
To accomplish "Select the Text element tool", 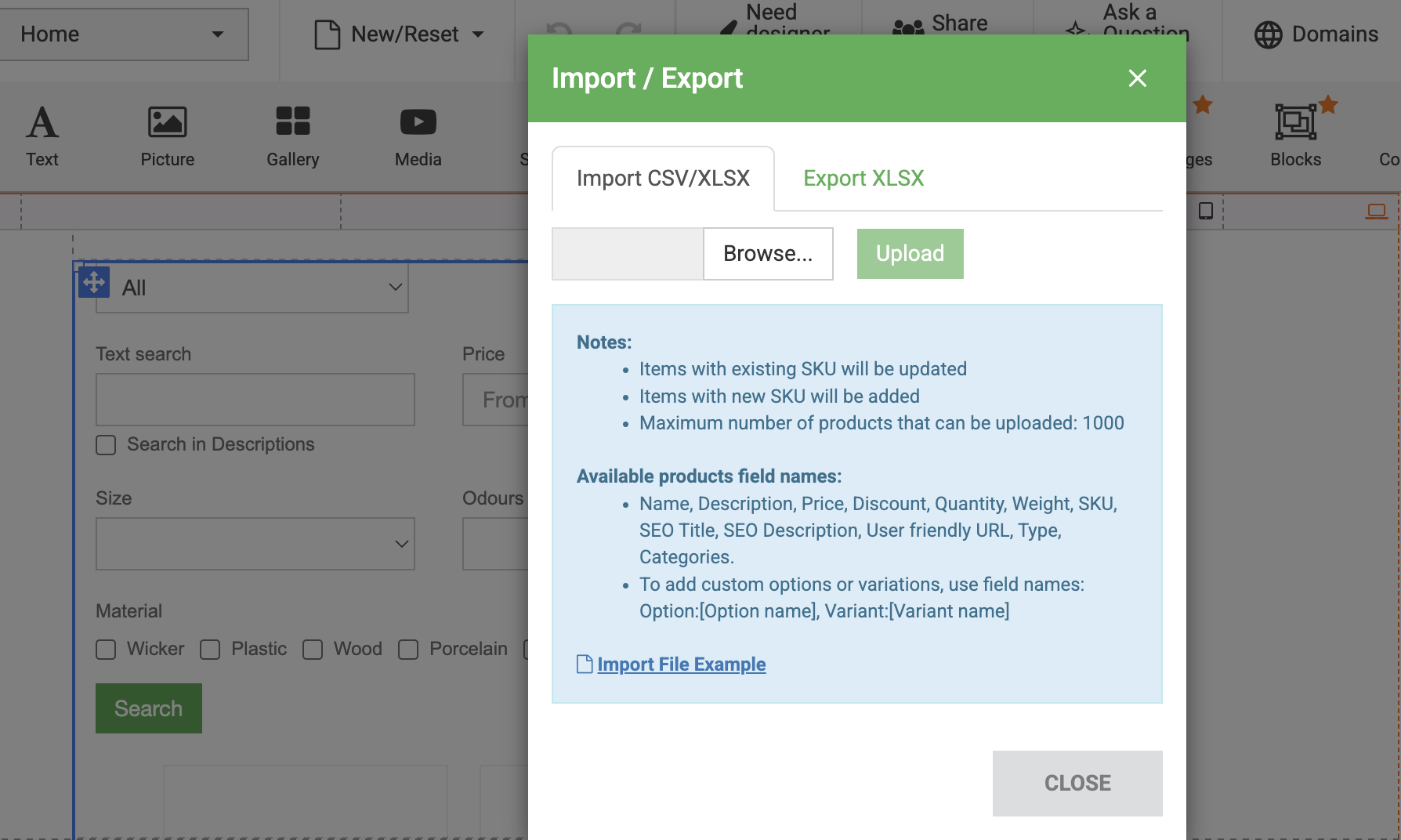I will click(42, 137).
